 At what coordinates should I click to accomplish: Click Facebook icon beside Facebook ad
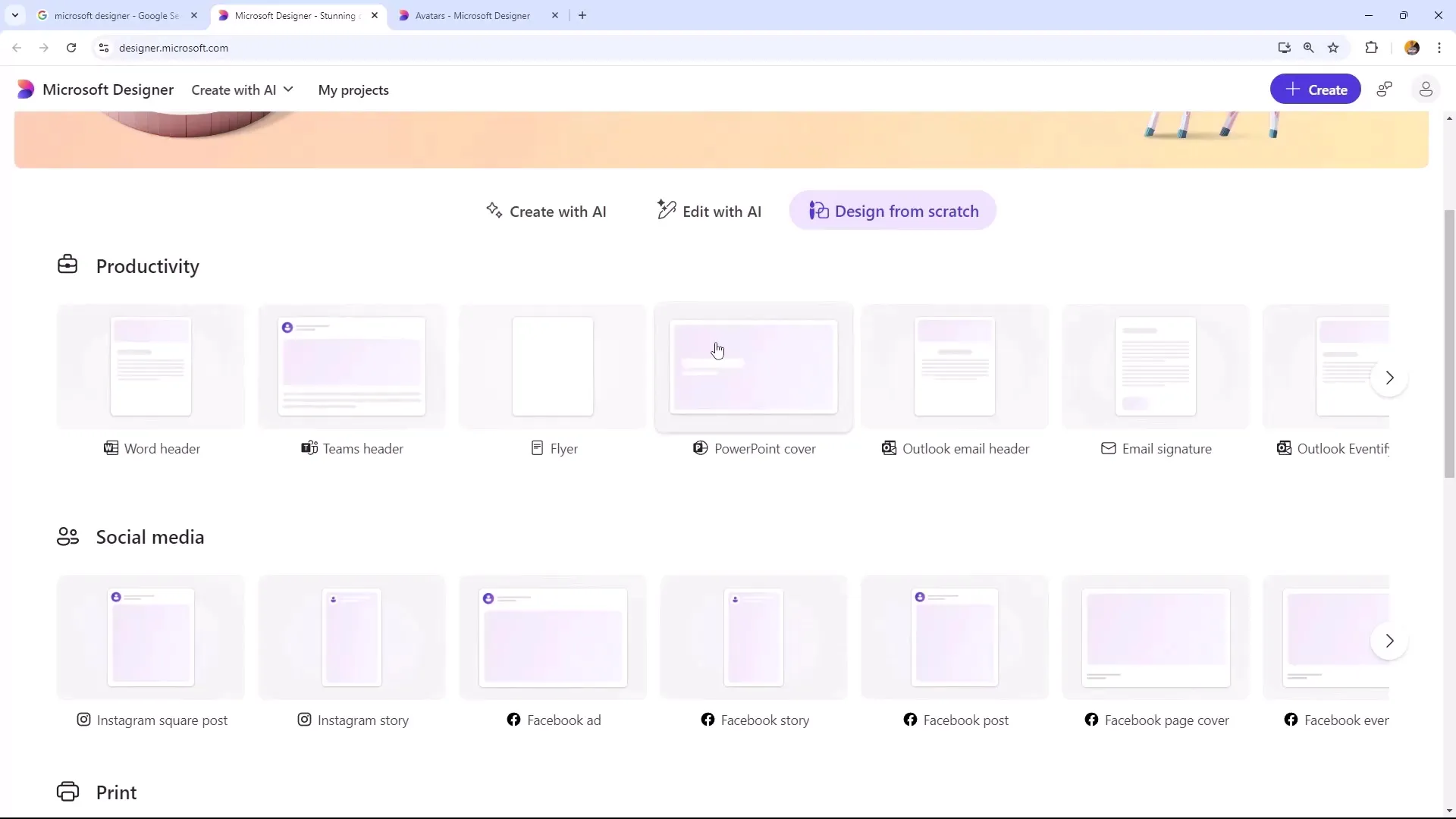point(513,720)
